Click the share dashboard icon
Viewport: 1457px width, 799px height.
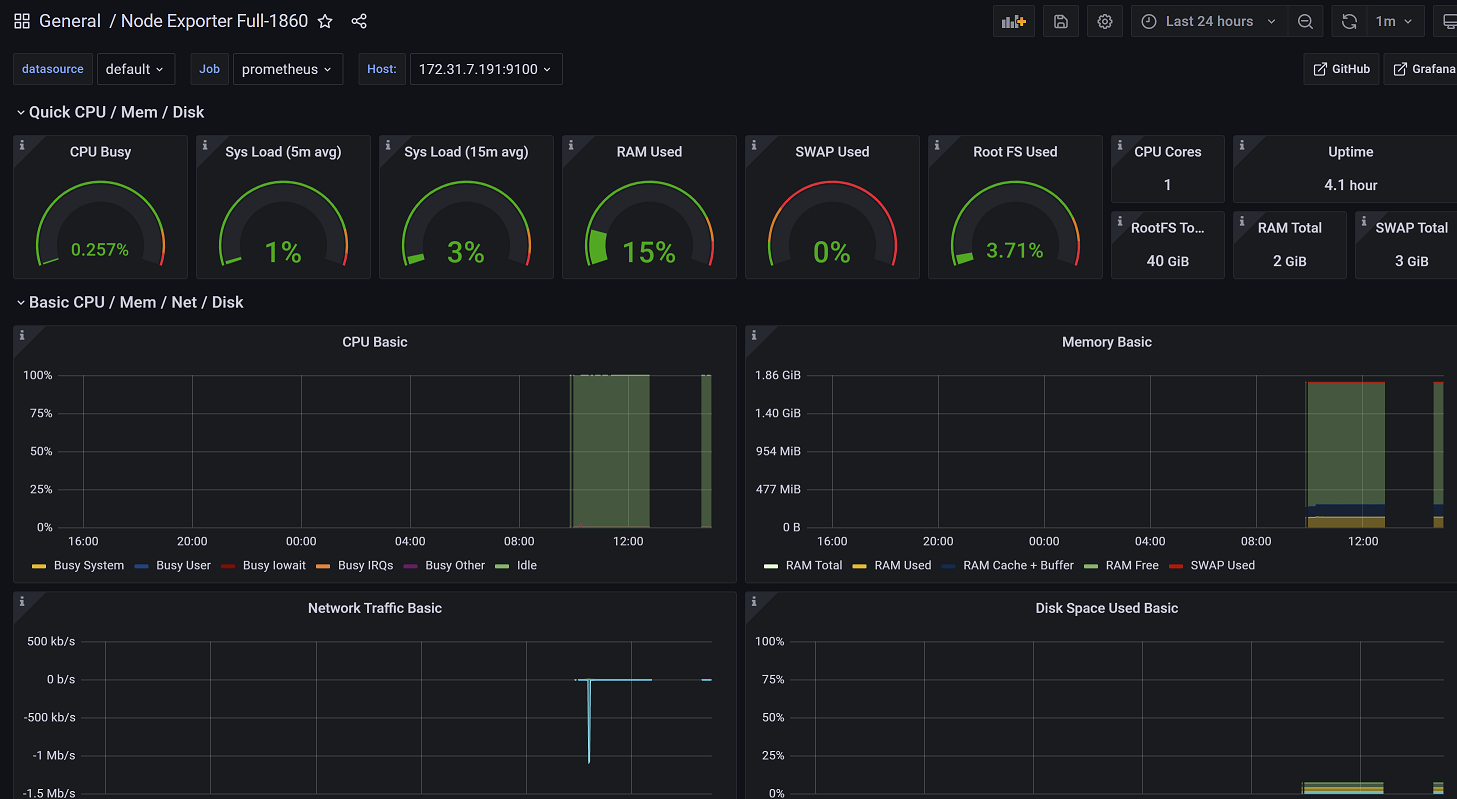pos(359,21)
